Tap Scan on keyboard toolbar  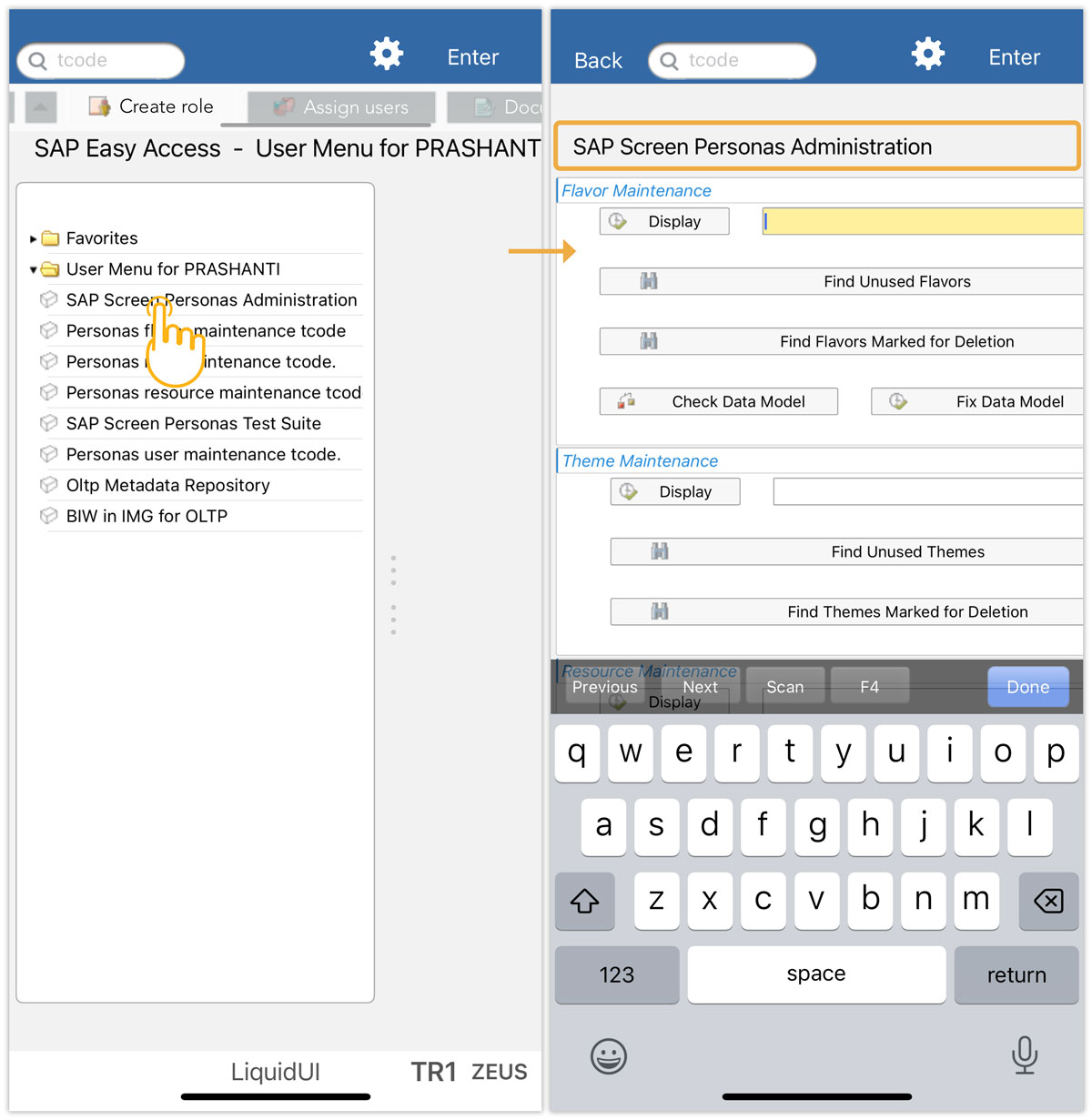tap(785, 687)
